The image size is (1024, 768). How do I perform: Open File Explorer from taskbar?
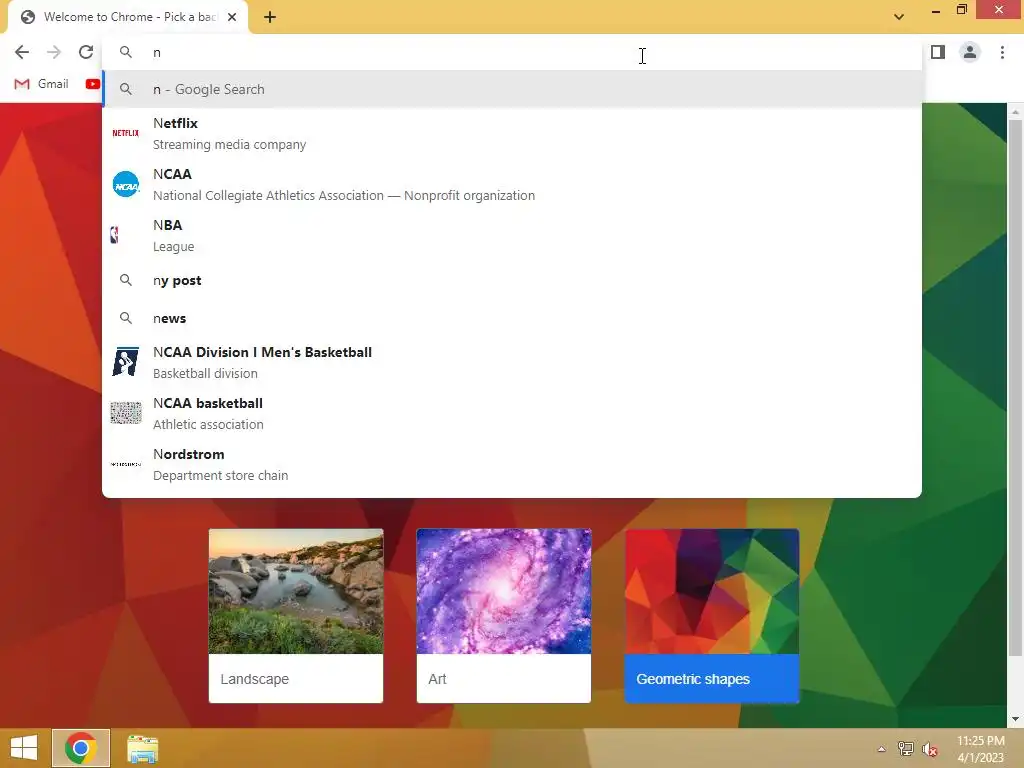(x=142, y=749)
